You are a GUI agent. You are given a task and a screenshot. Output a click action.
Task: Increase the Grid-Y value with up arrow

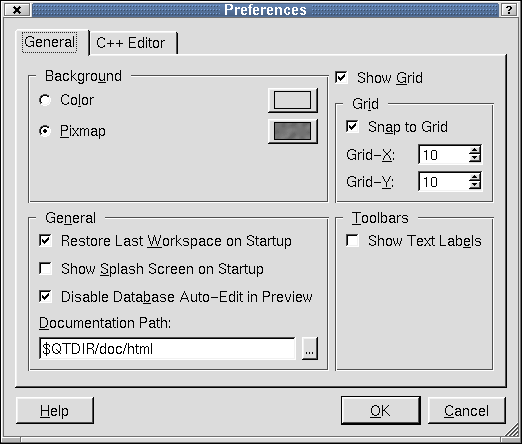(475, 177)
